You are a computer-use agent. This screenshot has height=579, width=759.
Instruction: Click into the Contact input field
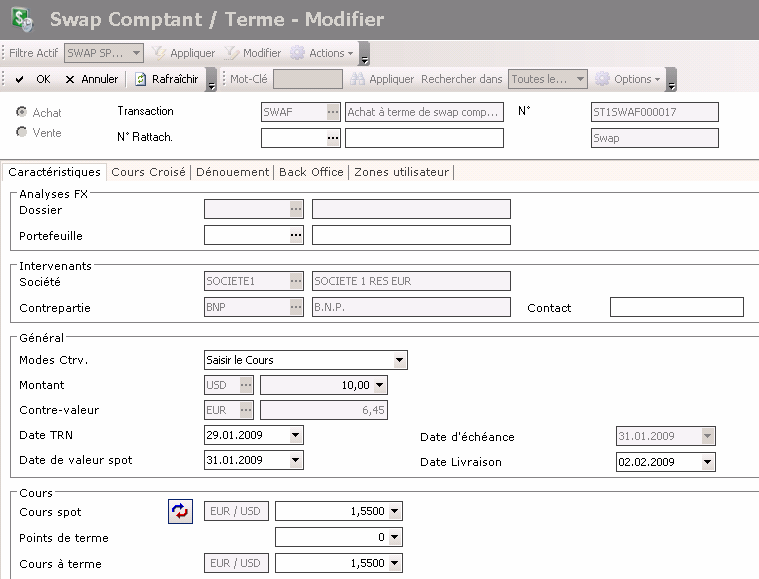click(676, 307)
